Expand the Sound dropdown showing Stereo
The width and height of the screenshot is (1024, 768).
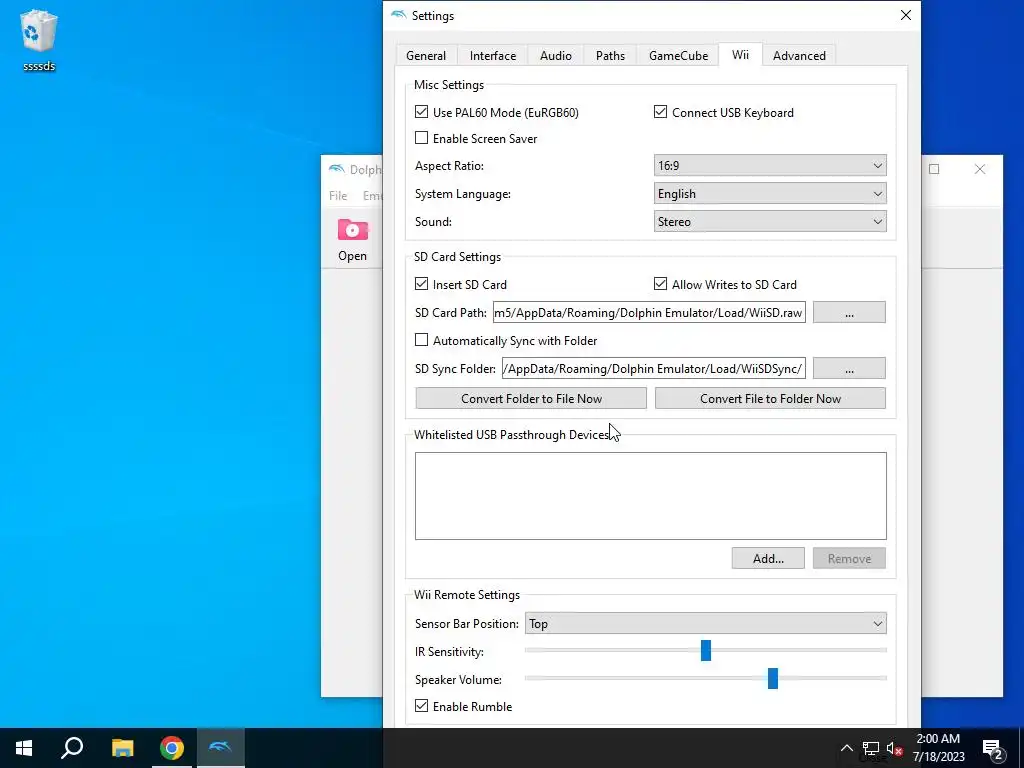tap(770, 221)
